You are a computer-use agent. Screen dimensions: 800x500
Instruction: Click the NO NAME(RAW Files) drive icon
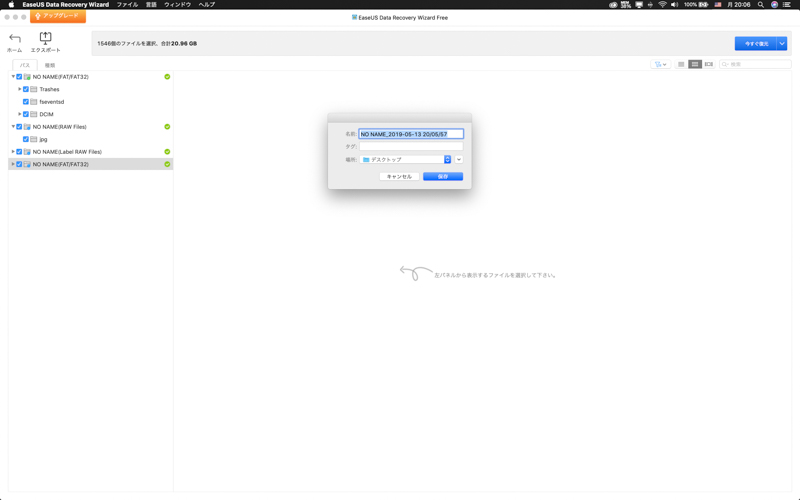[27, 127]
